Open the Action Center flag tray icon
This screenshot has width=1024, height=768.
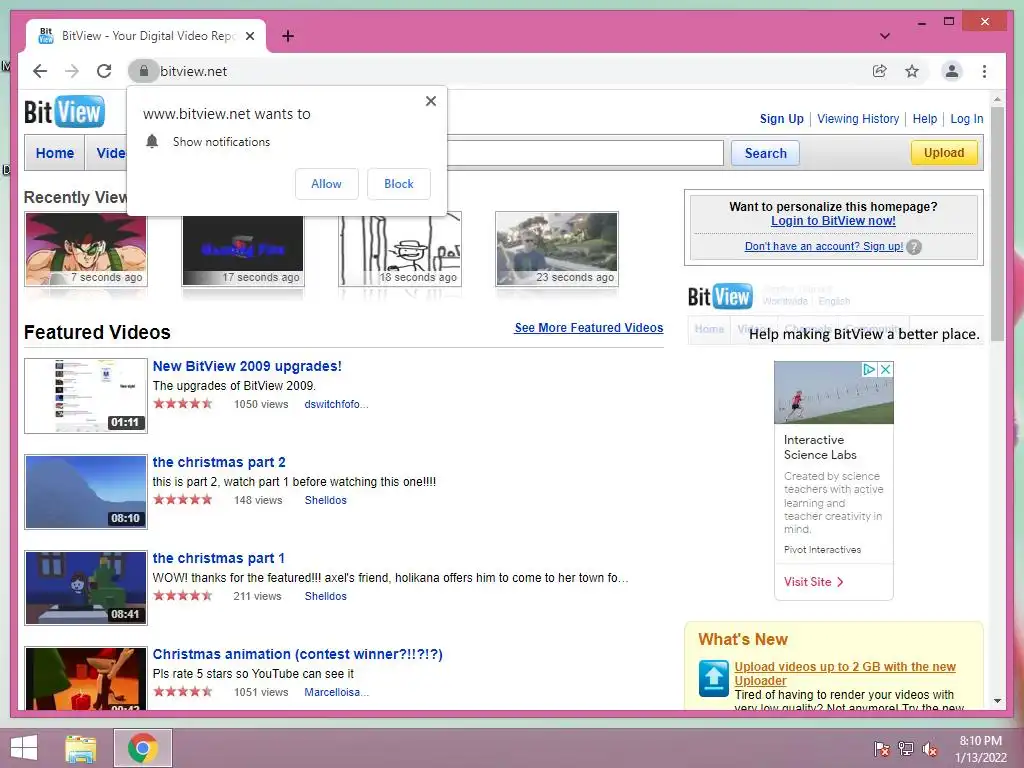pos(882,749)
